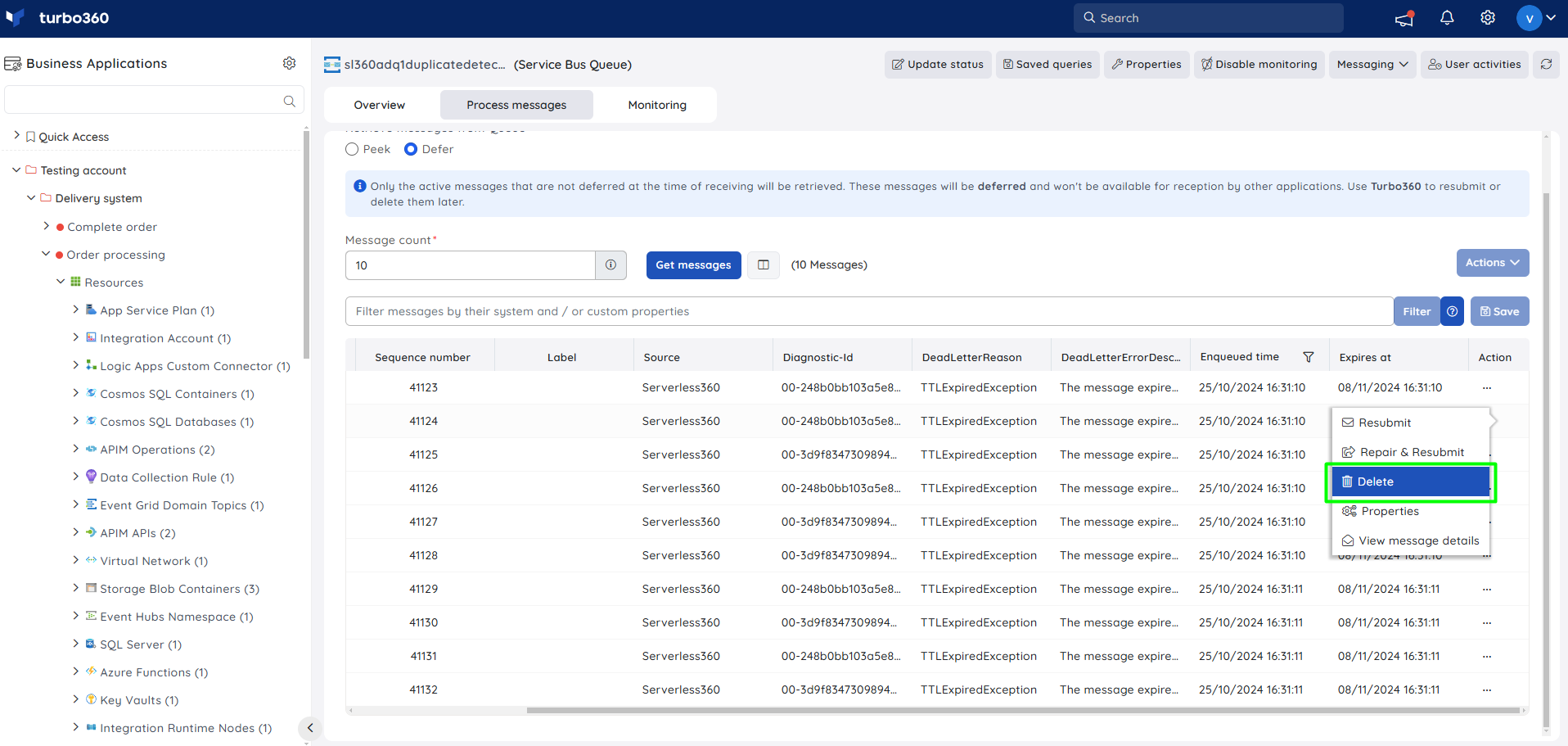Viewport: 1568px width, 746px height.
Task: Choose Delete from the context menu
Action: (x=1410, y=482)
